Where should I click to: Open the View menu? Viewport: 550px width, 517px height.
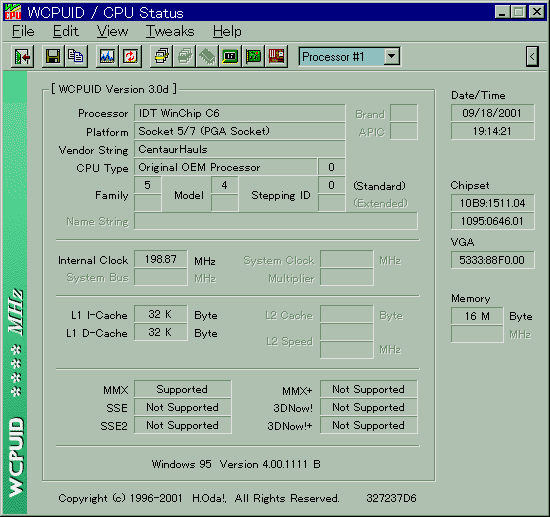coord(113,32)
